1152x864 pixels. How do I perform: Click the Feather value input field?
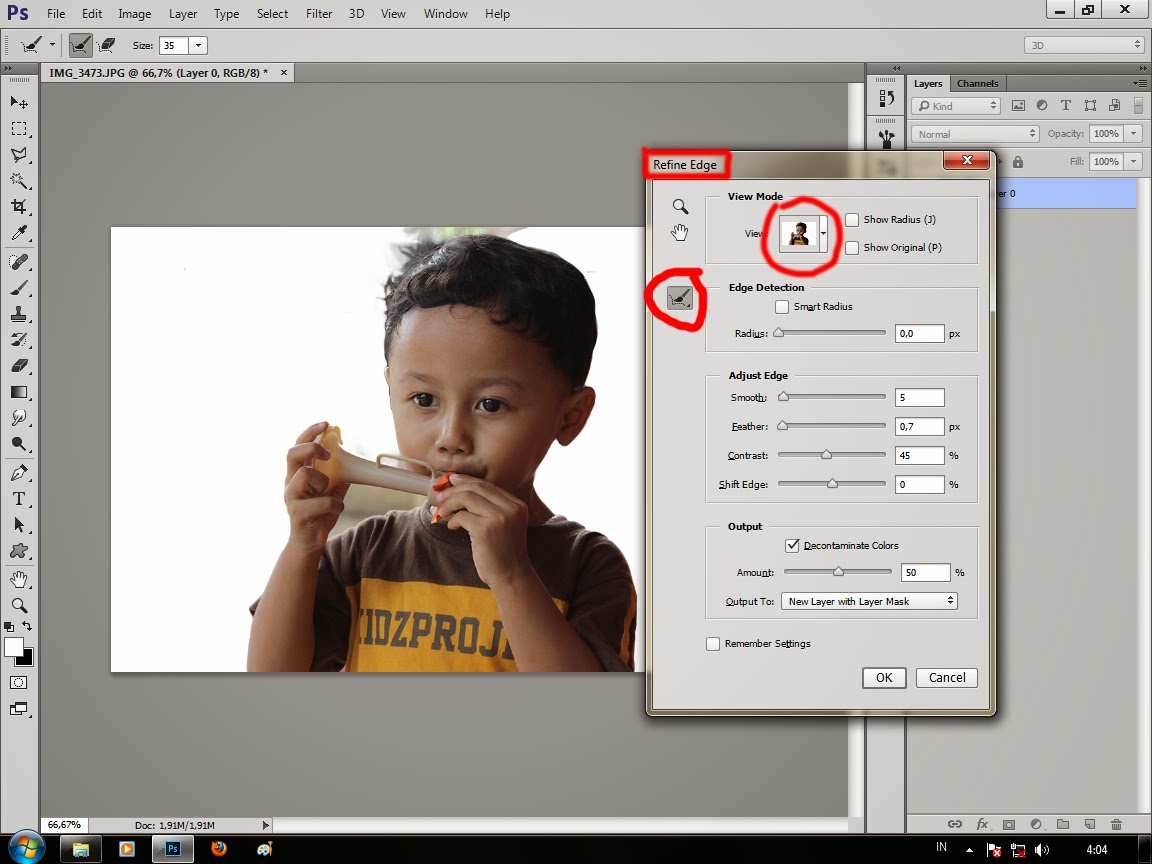[919, 426]
